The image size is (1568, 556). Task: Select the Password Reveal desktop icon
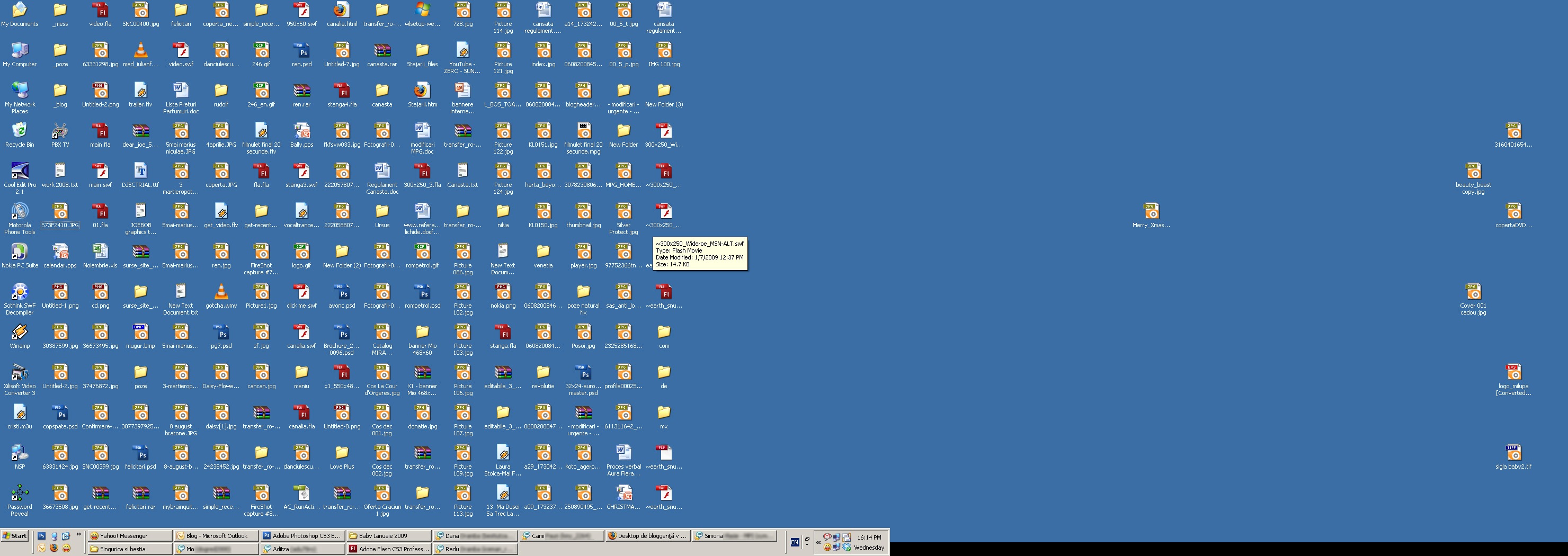point(20,493)
